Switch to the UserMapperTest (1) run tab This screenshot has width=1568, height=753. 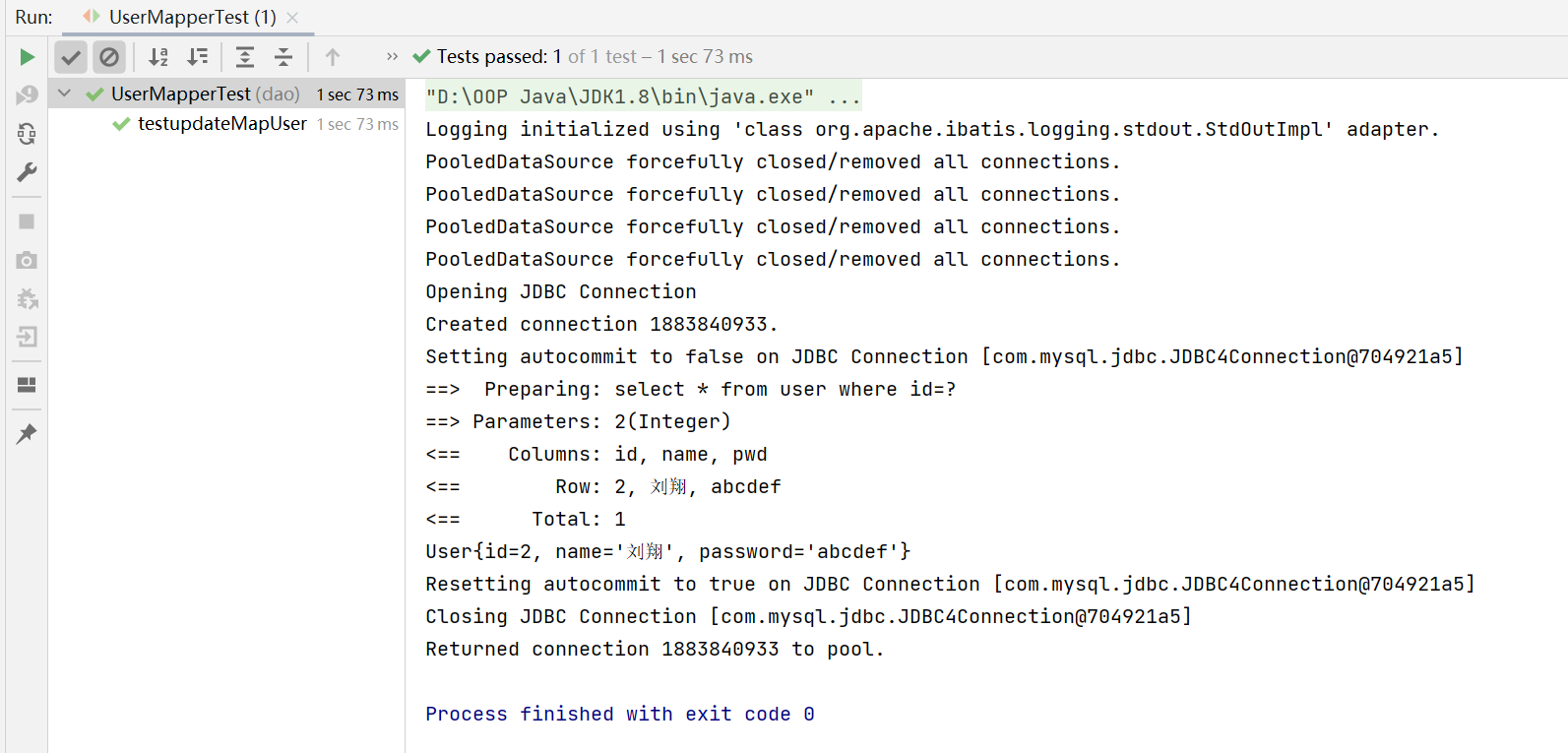pos(192,17)
